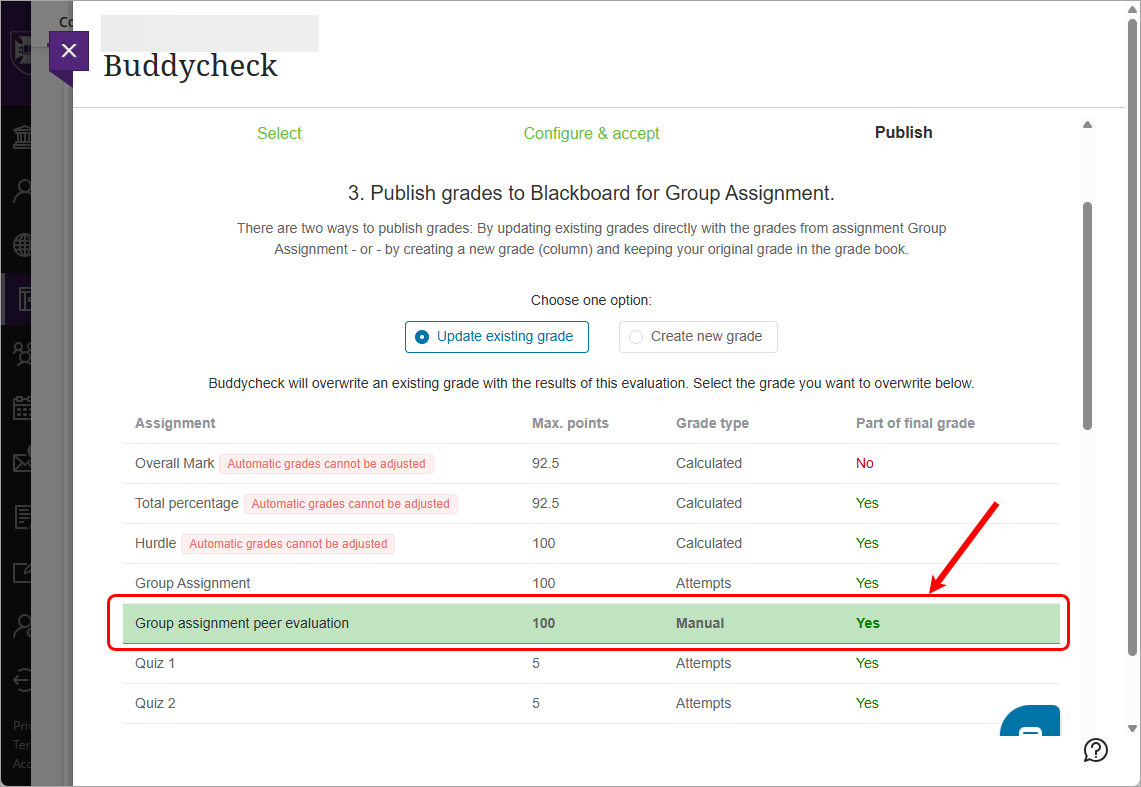Screen dimensions: 1141x787
Task: Open Organizations people icon in Blackboard sidebar
Action: pyautogui.click(x=23, y=353)
